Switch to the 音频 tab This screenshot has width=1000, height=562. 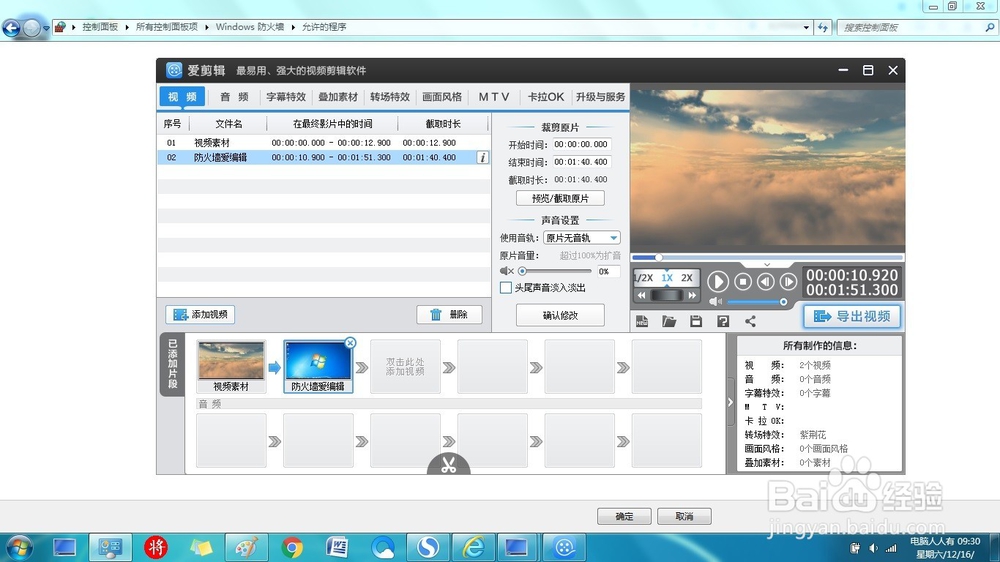[x=234, y=97]
